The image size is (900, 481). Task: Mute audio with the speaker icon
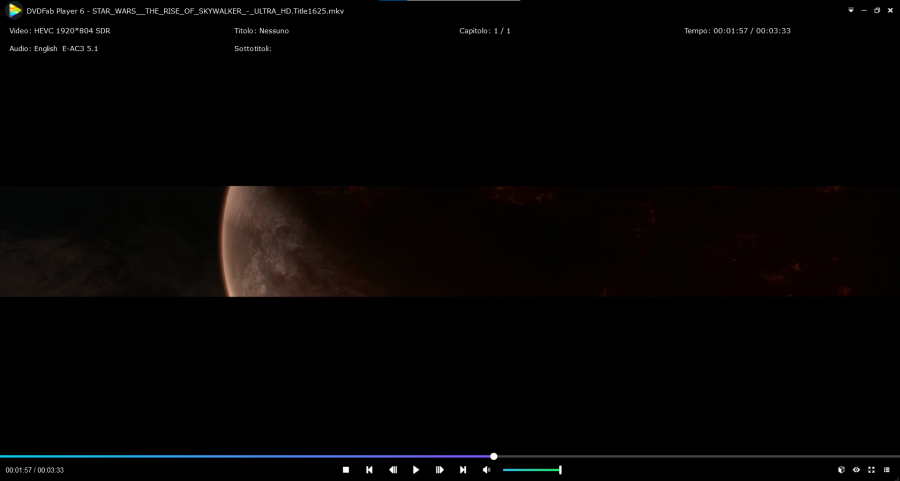(486, 470)
